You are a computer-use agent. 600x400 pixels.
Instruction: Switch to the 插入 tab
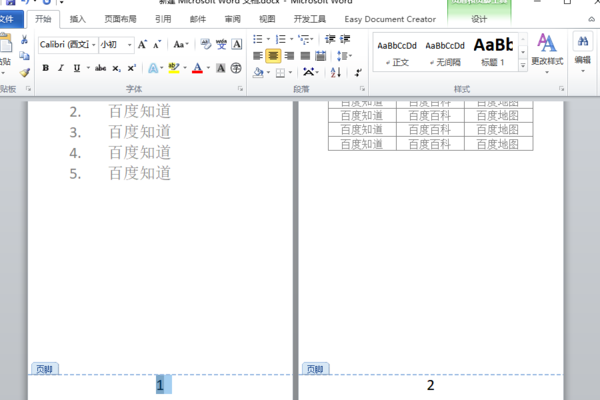[78, 19]
